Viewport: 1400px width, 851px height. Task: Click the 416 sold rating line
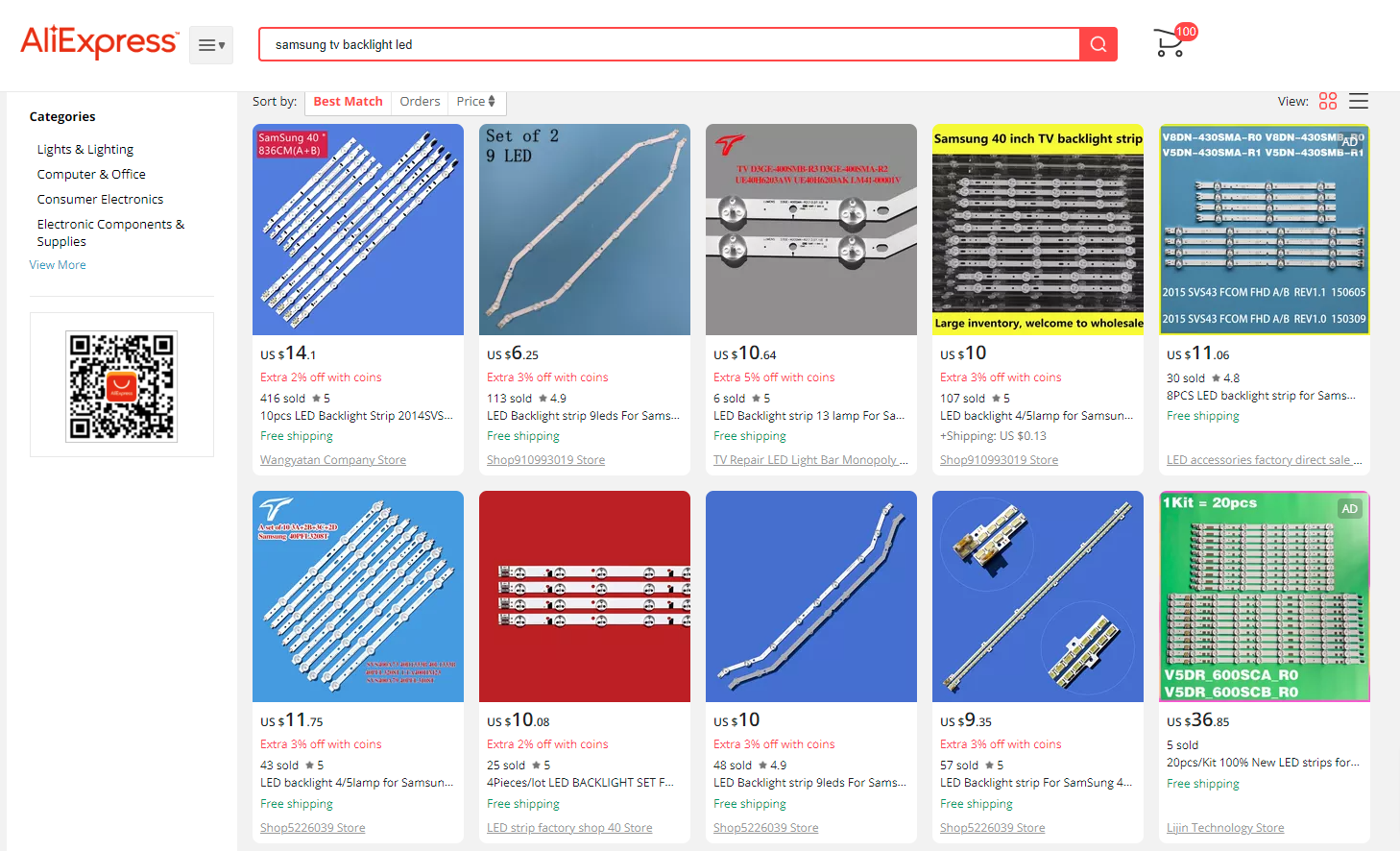(x=295, y=398)
